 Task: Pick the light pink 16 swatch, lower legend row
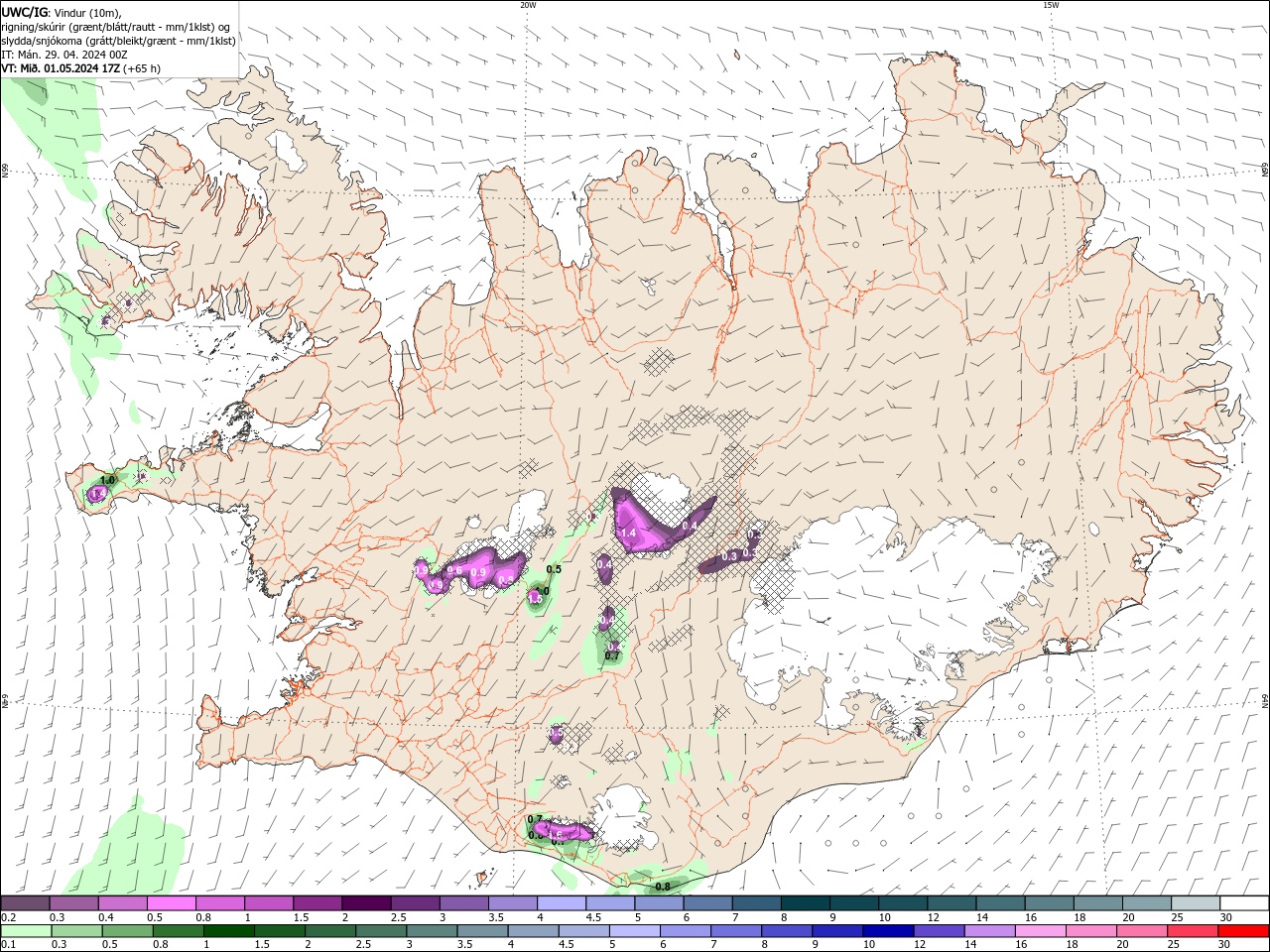point(1039,931)
